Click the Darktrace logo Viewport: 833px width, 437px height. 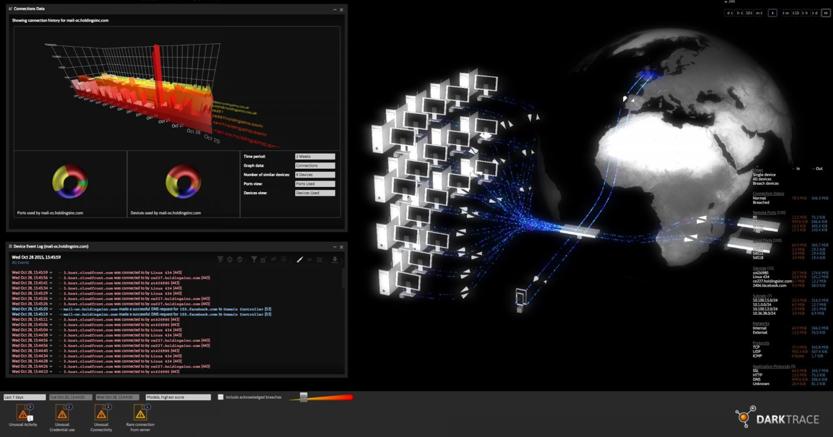point(777,418)
